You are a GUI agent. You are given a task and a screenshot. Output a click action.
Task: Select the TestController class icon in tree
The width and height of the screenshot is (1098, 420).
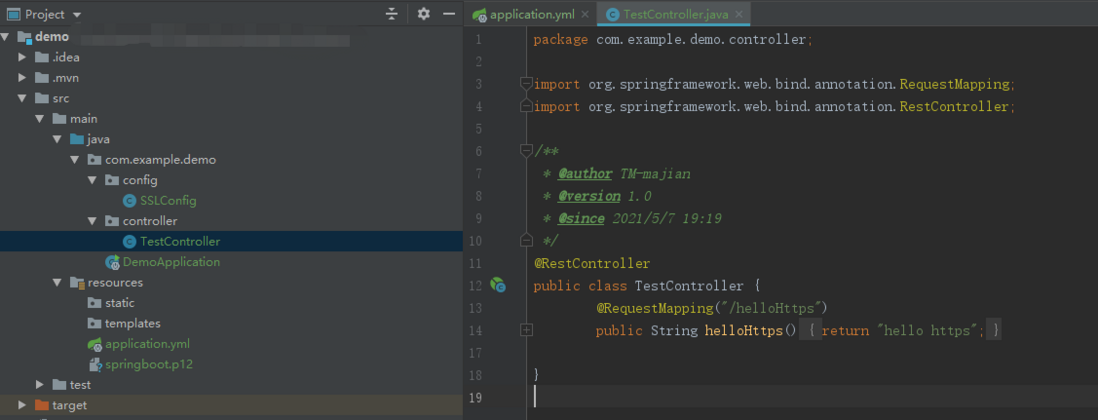(129, 242)
